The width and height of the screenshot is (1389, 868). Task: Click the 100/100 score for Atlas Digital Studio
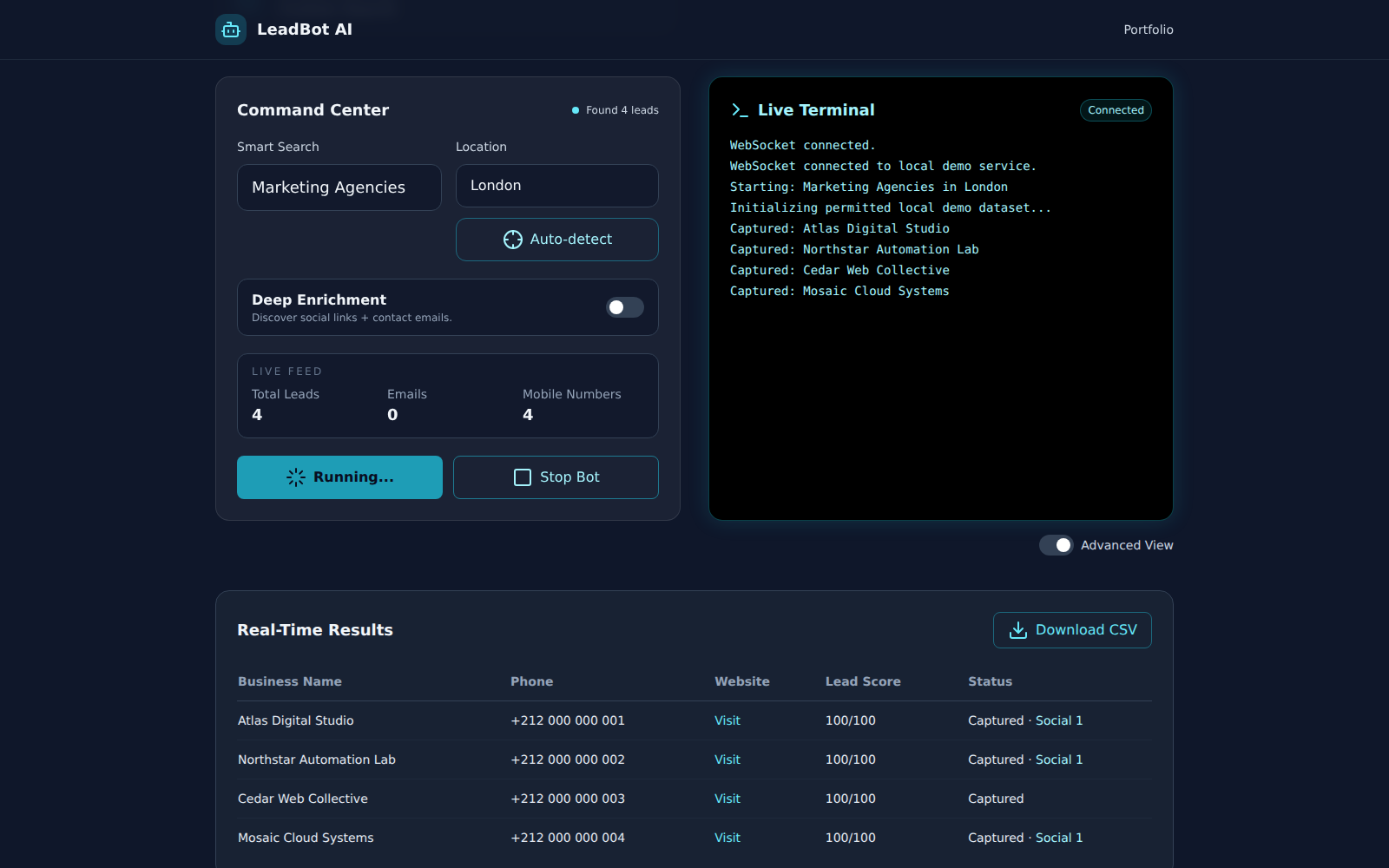[x=851, y=720]
